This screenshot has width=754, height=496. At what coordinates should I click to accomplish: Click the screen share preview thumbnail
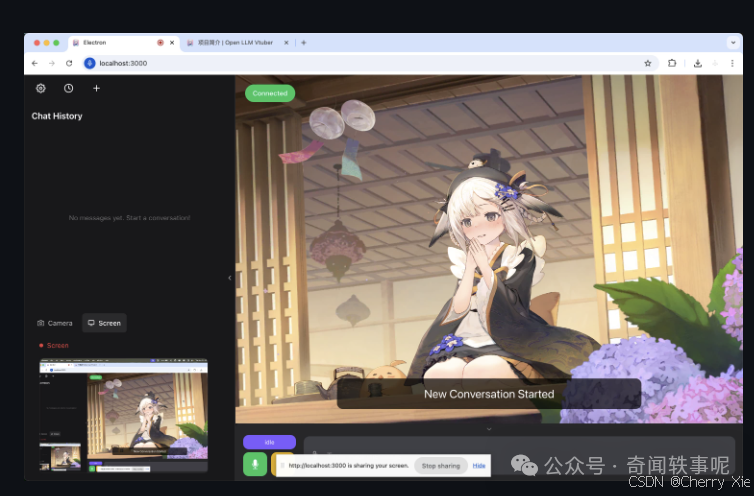124,416
